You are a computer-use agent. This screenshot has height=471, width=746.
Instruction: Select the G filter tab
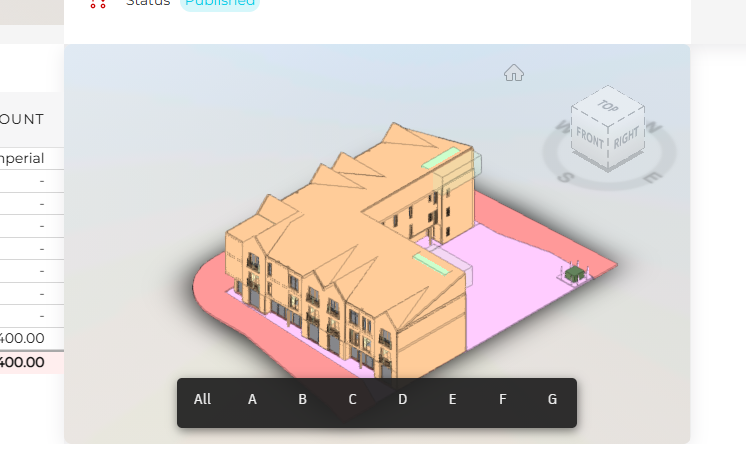click(552, 399)
